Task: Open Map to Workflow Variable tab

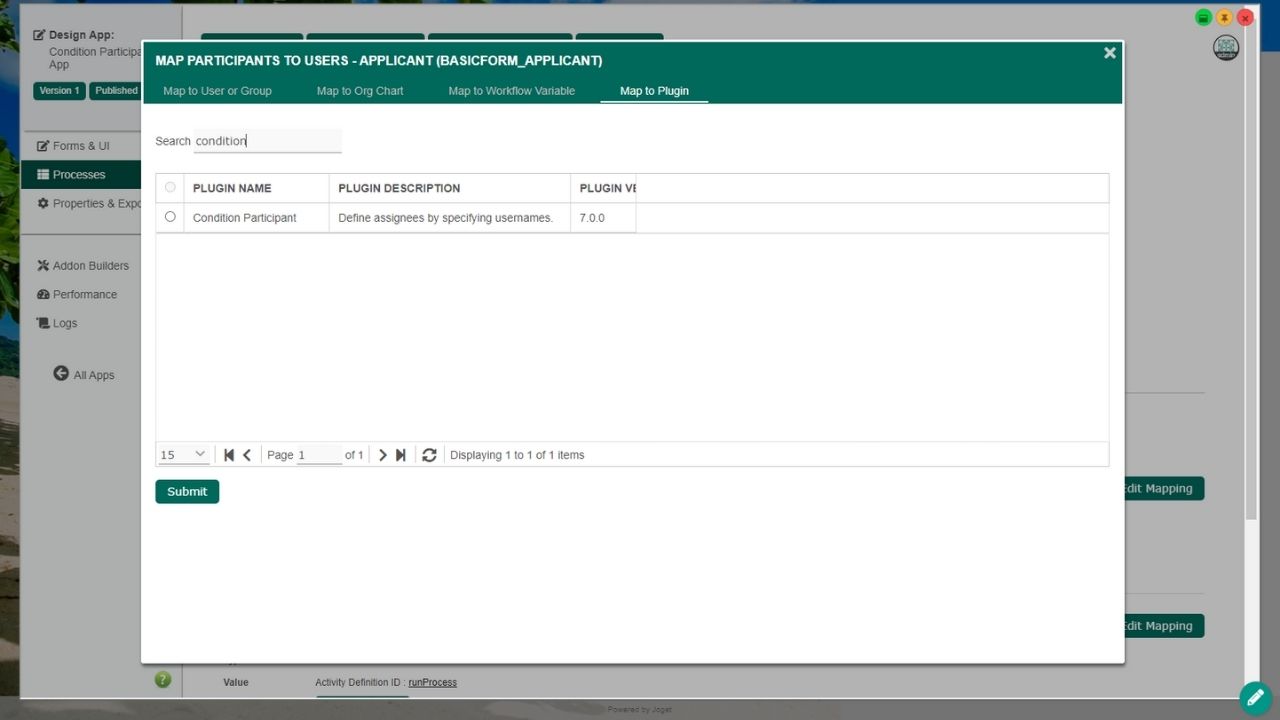Action: coord(511,91)
